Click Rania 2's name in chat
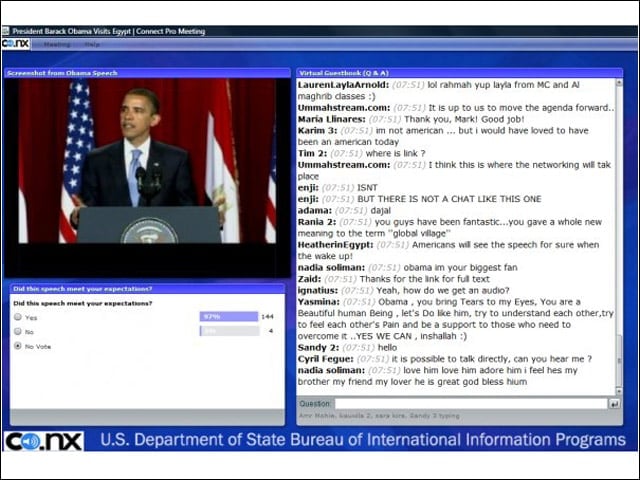 [317, 222]
